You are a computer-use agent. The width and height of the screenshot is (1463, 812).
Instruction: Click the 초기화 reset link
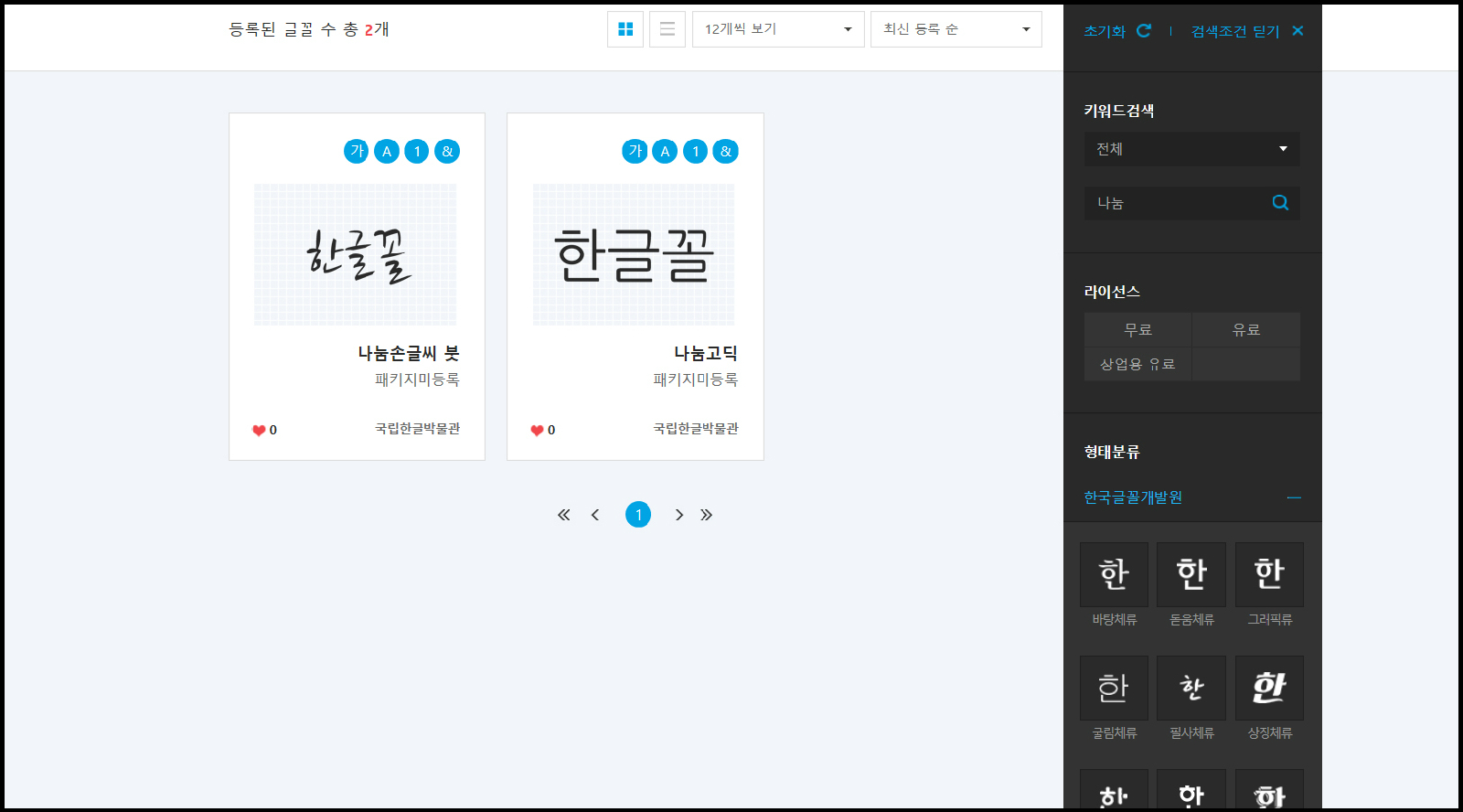point(1117,31)
